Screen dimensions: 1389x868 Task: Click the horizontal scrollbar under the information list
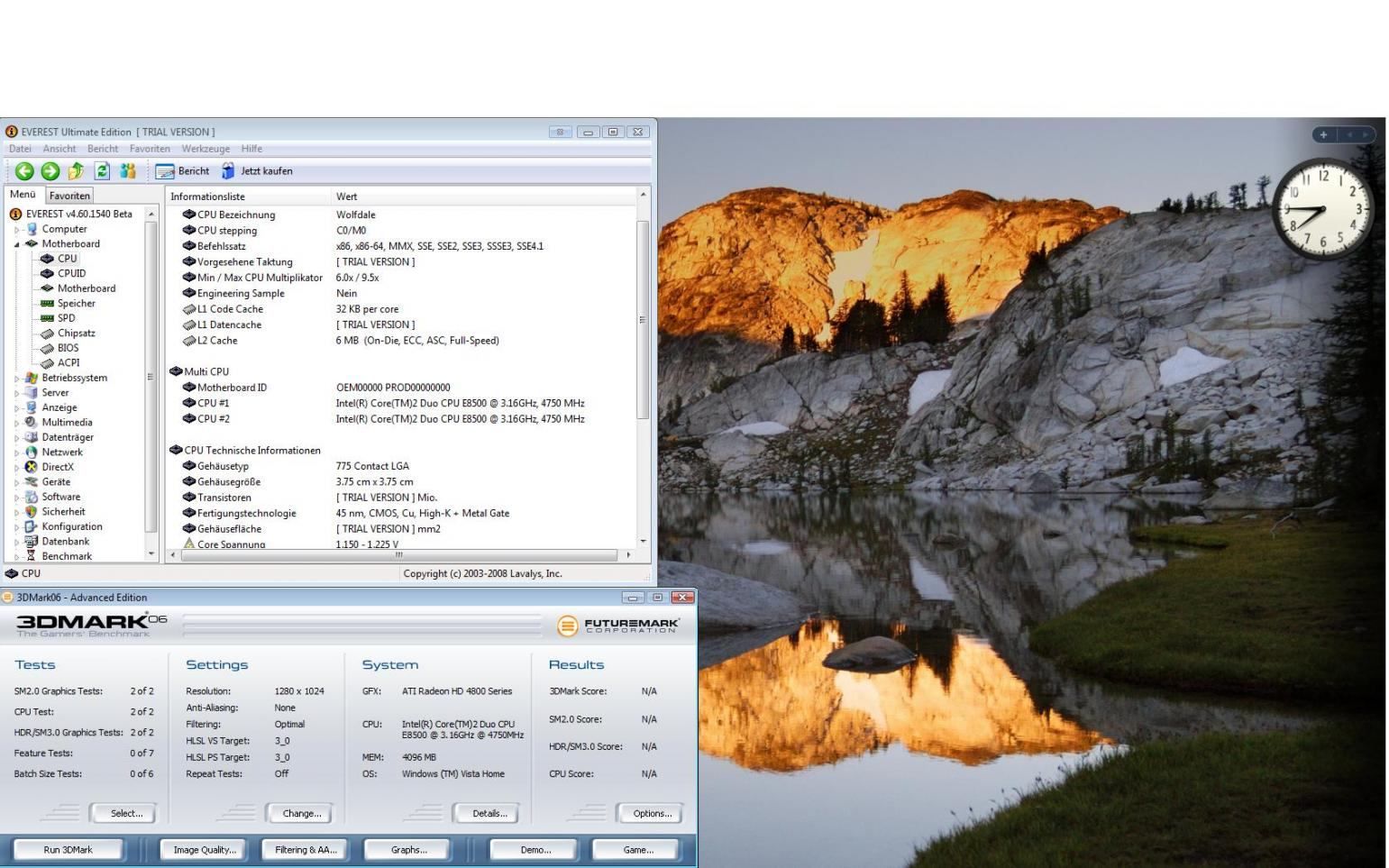tap(401, 554)
